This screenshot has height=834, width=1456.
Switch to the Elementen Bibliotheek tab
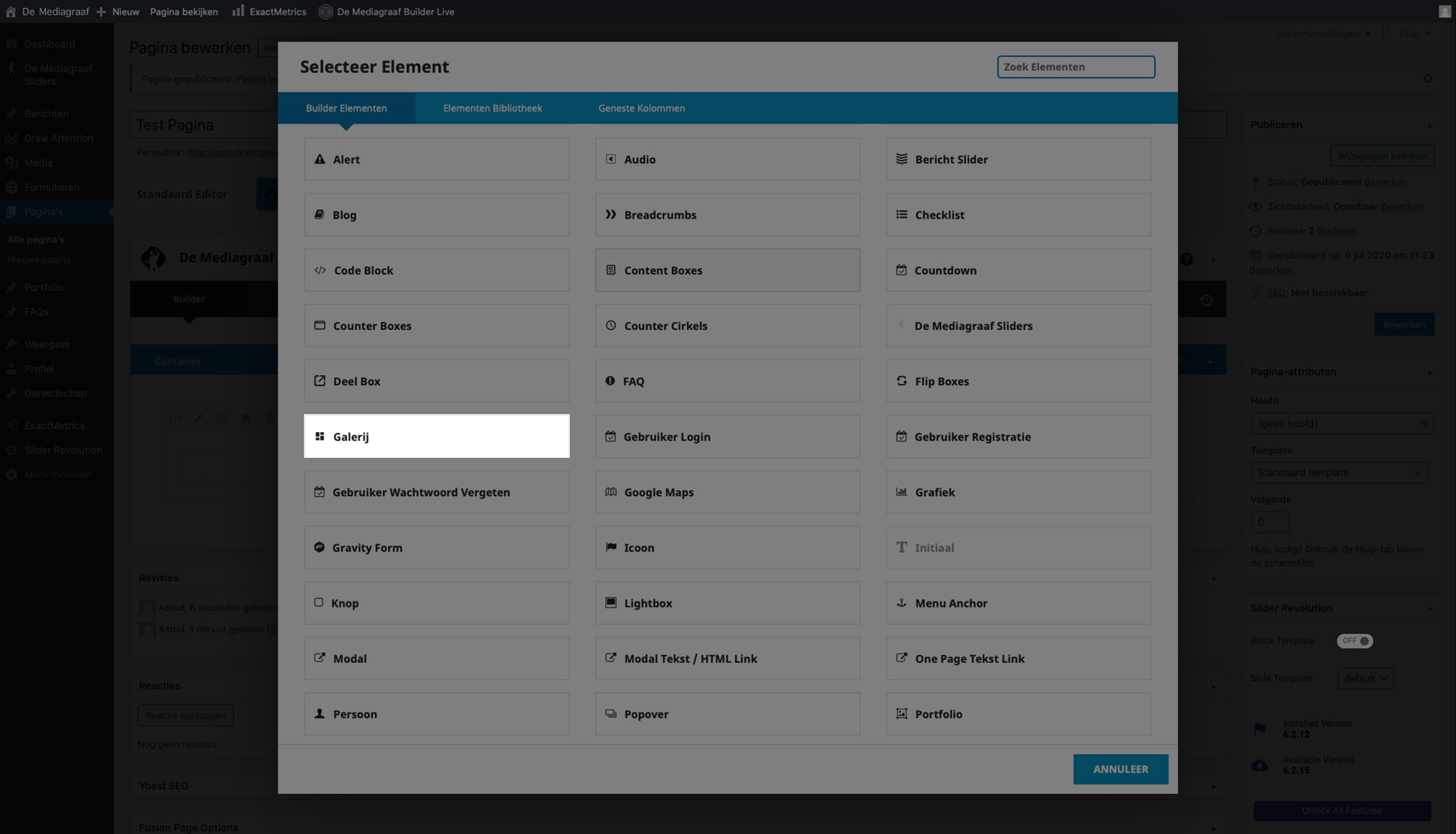[x=492, y=108]
